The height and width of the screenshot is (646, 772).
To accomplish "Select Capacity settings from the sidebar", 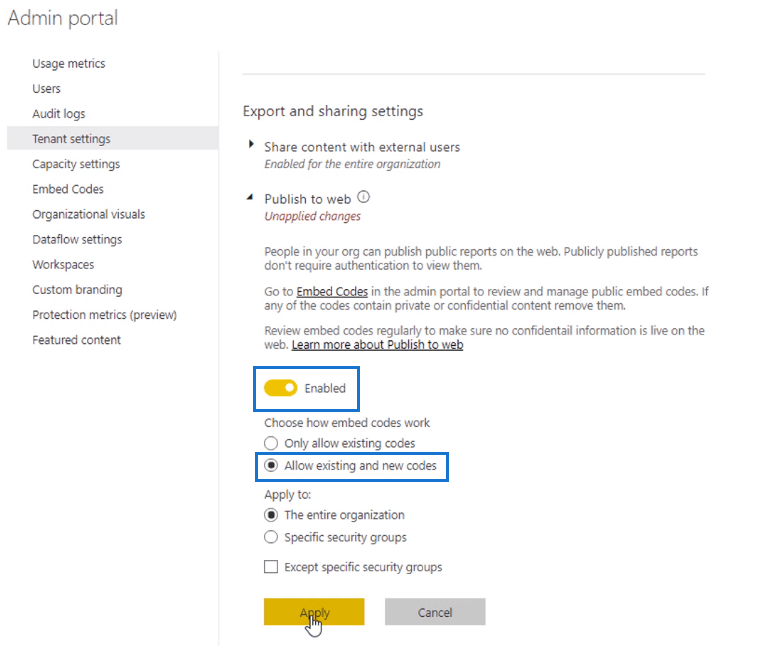I will [x=76, y=164].
